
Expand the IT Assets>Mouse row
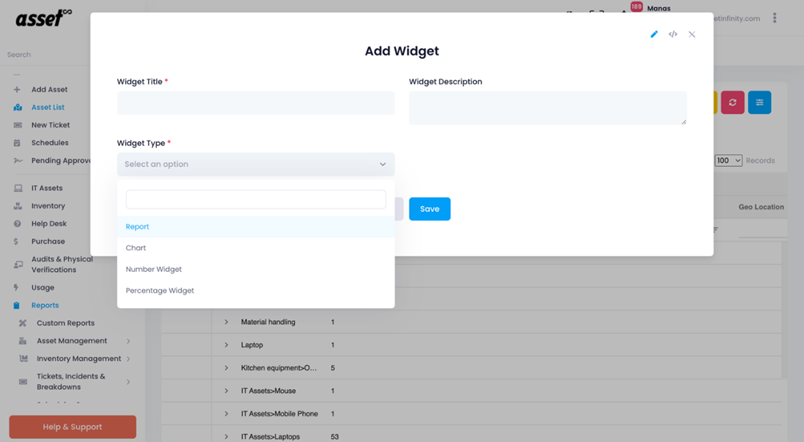click(226, 391)
